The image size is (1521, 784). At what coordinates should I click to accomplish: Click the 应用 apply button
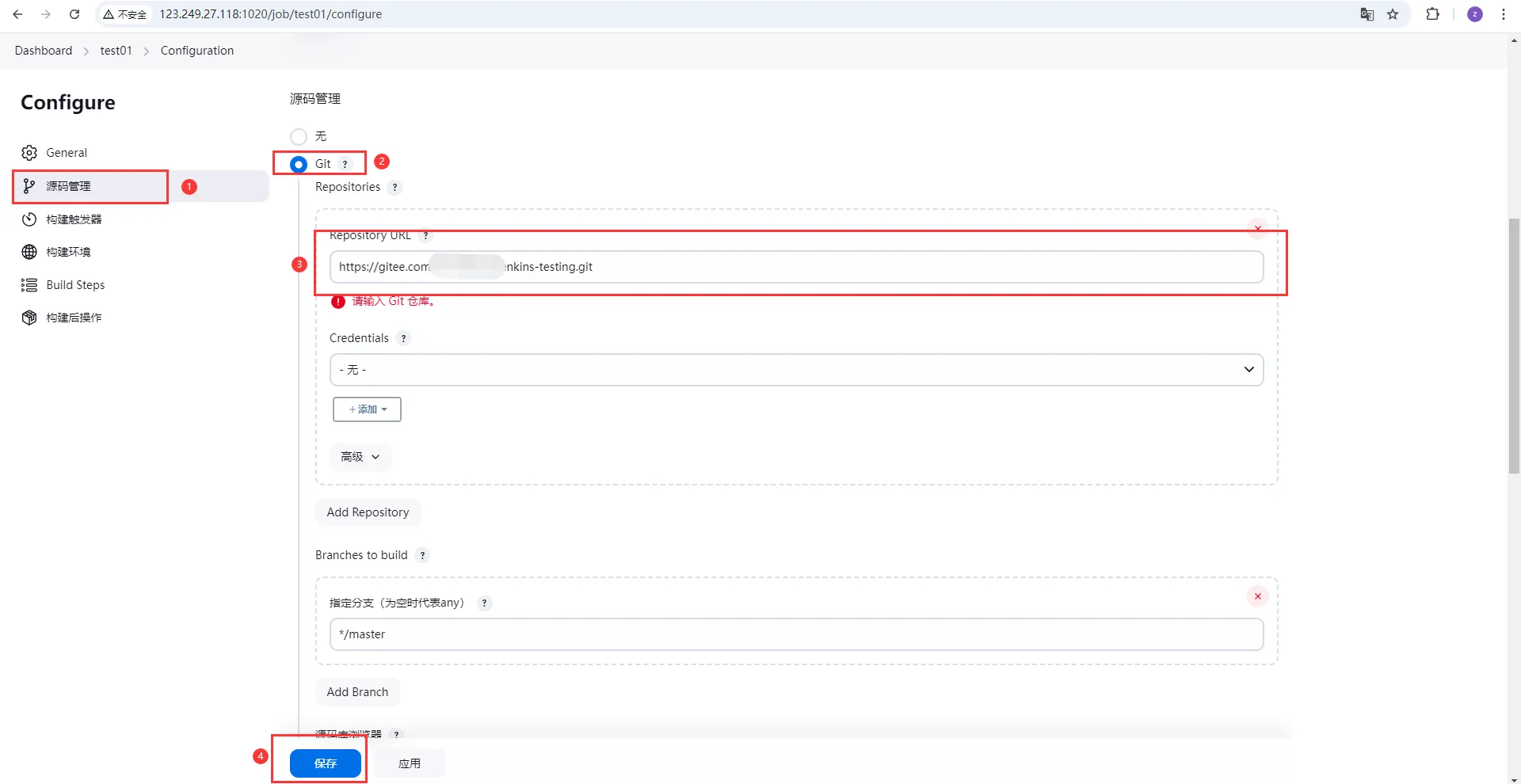coord(410,763)
